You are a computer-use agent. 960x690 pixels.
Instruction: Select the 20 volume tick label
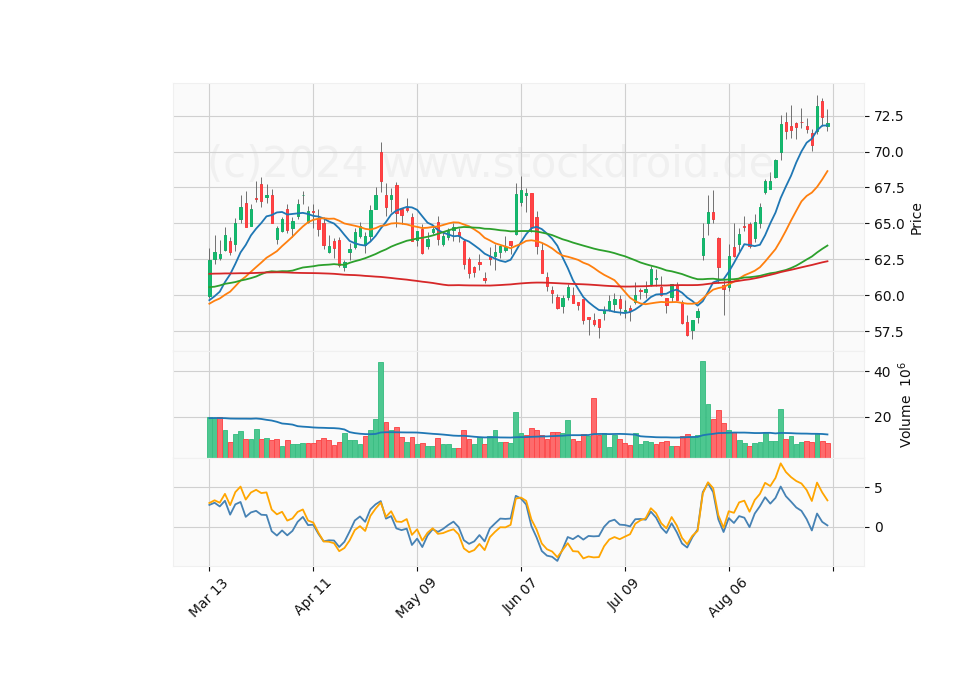tap(882, 418)
